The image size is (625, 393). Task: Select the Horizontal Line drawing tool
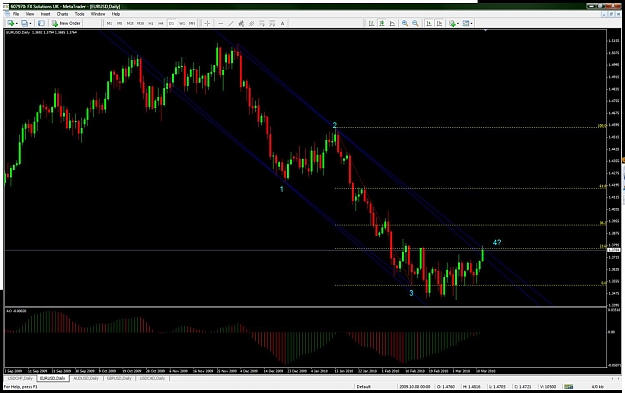[x=220, y=24]
